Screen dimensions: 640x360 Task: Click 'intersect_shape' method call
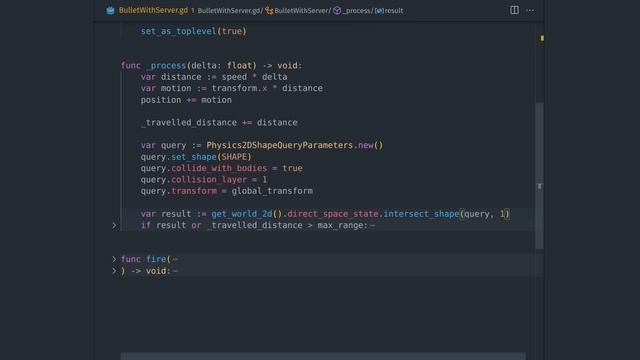[421, 214]
